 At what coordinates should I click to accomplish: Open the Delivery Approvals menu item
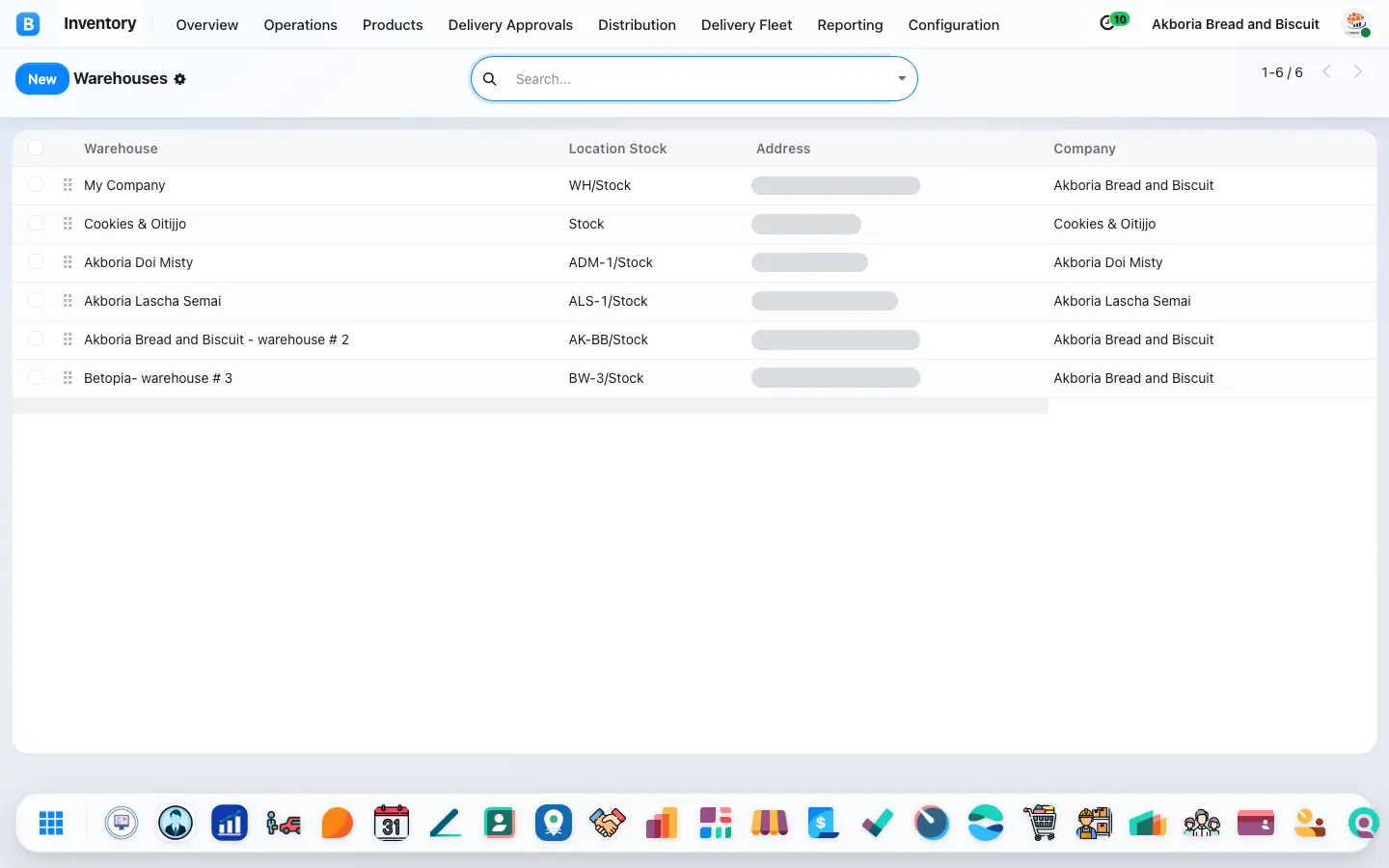tap(510, 25)
